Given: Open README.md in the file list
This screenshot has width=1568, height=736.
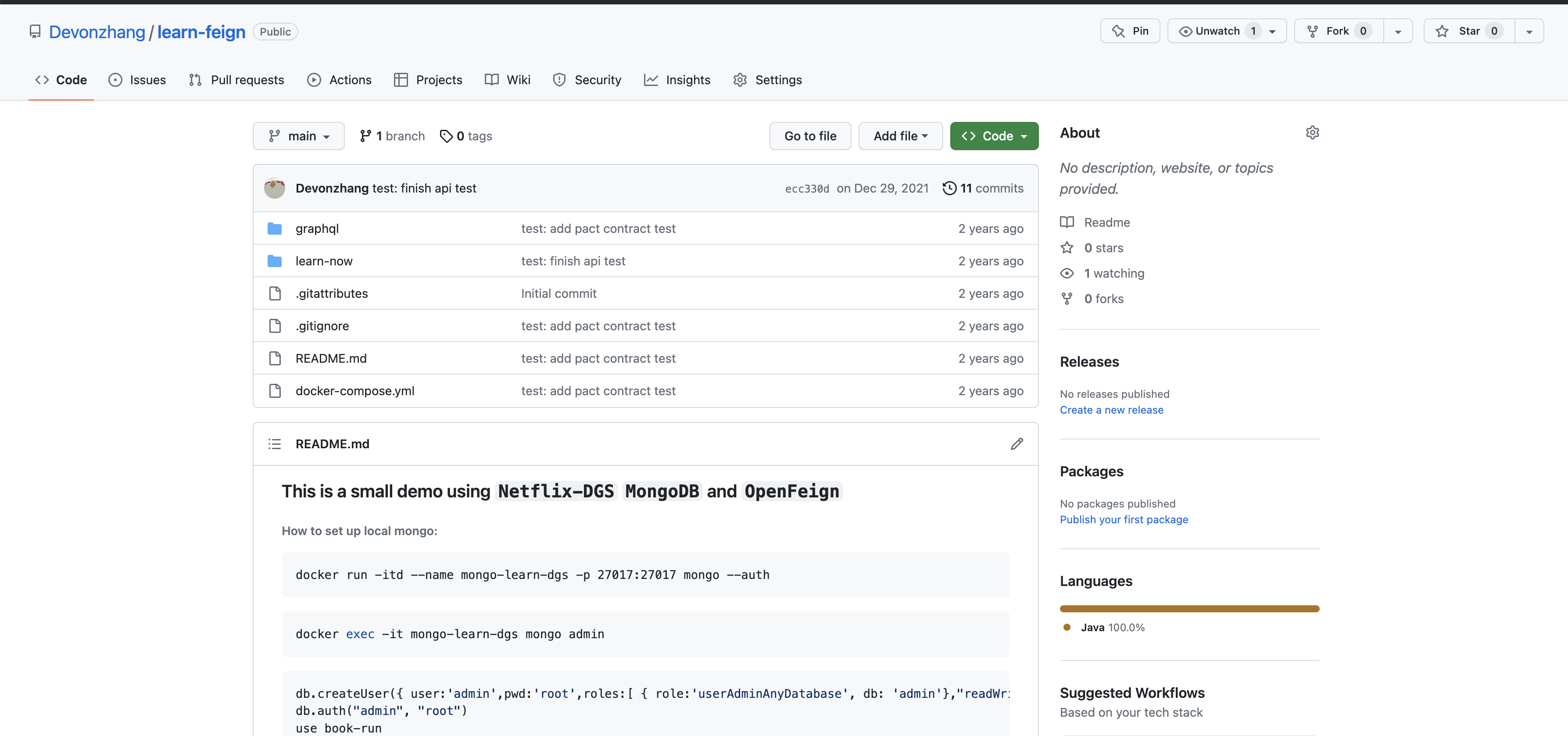Looking at the screenshot, I should coord(331,358).
